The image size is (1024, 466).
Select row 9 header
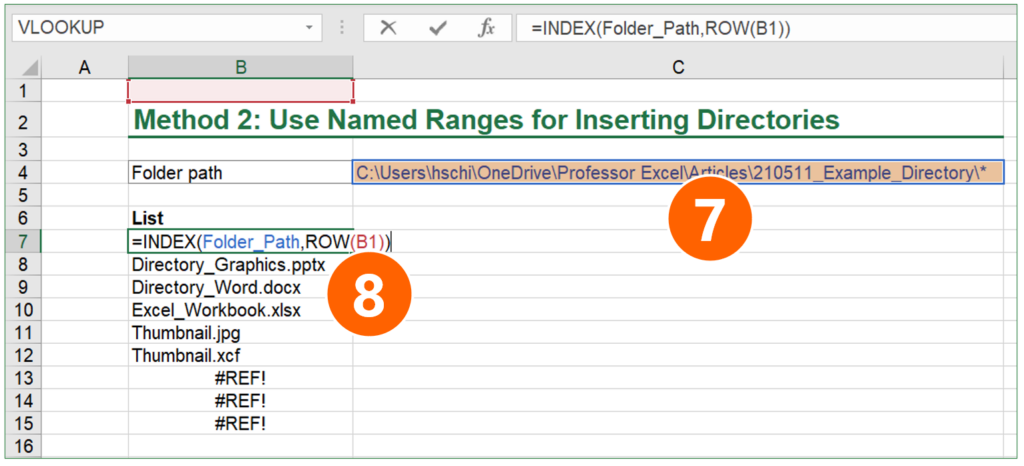(23, 287)
